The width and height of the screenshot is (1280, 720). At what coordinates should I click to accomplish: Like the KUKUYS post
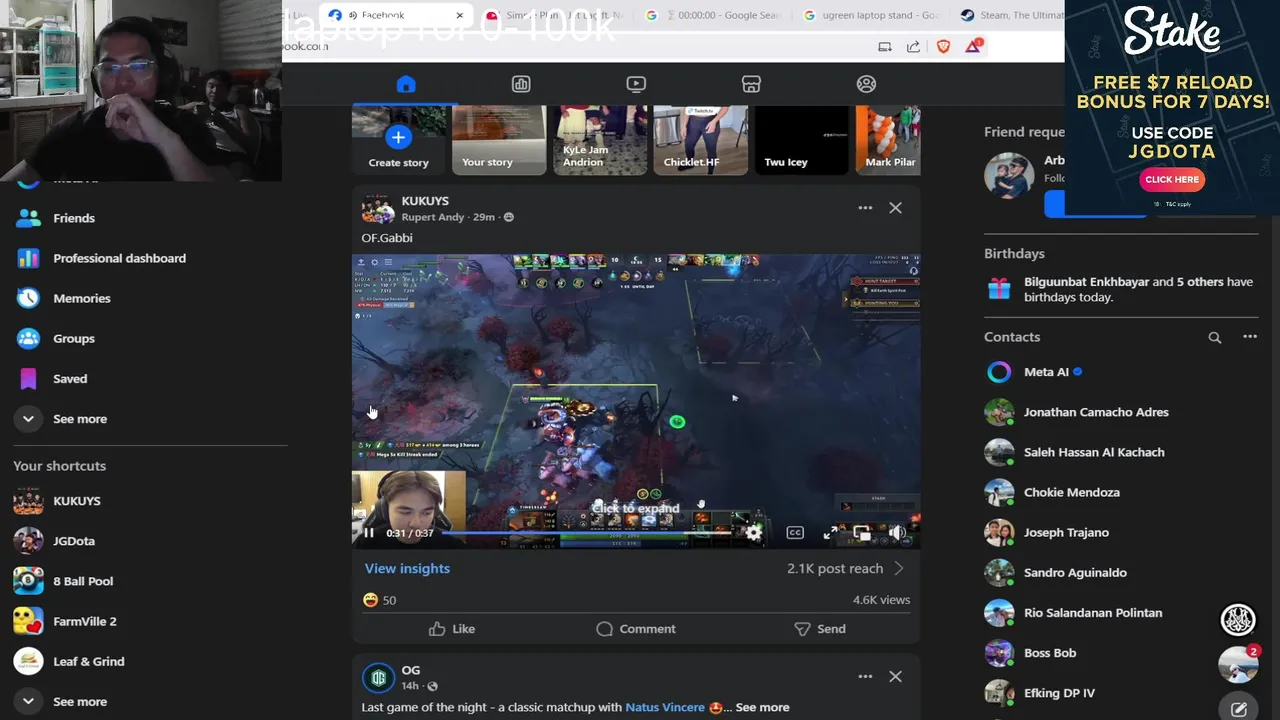coord(451,629)
